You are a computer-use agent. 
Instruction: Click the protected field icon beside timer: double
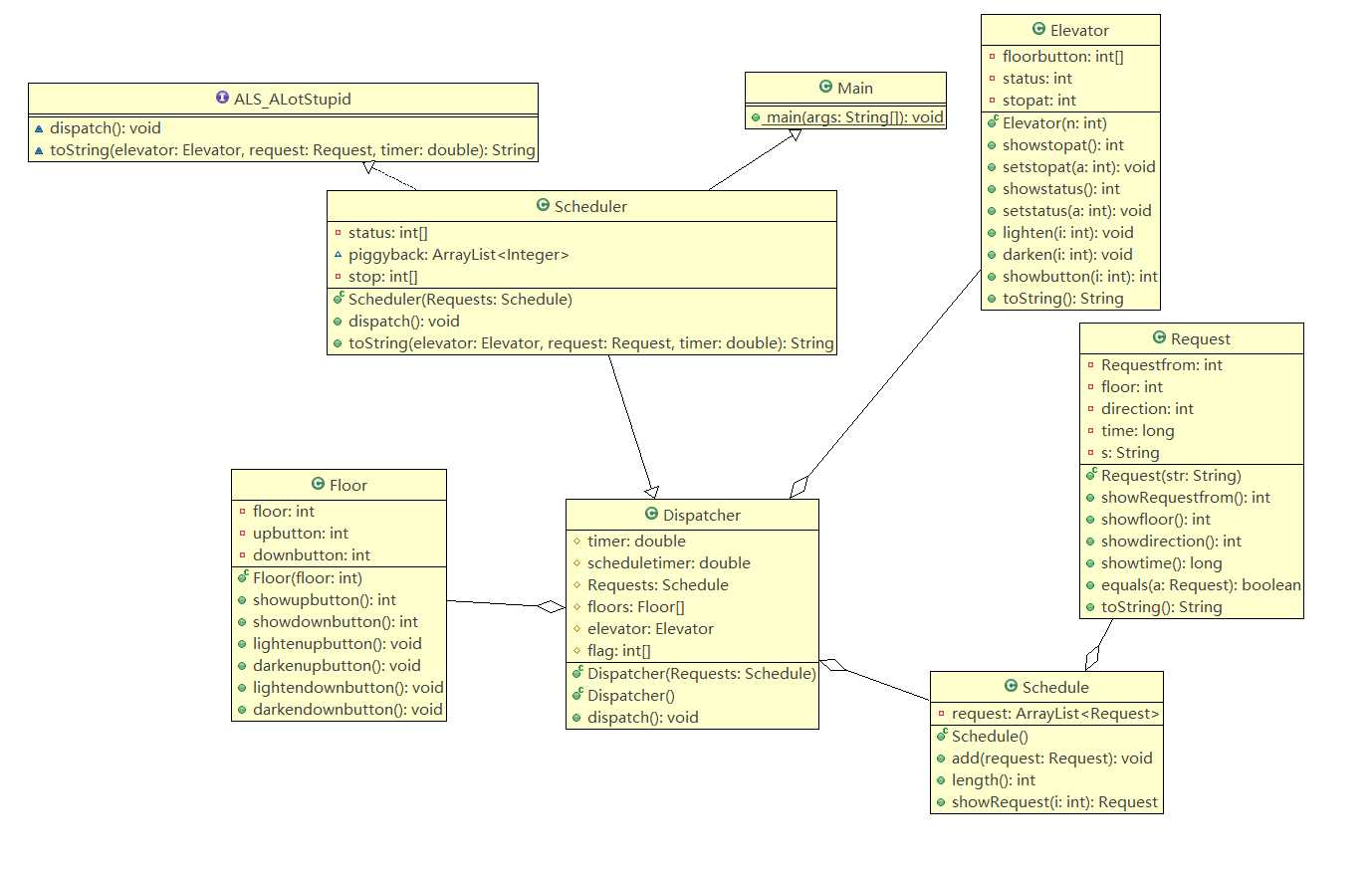coord(576,542)
